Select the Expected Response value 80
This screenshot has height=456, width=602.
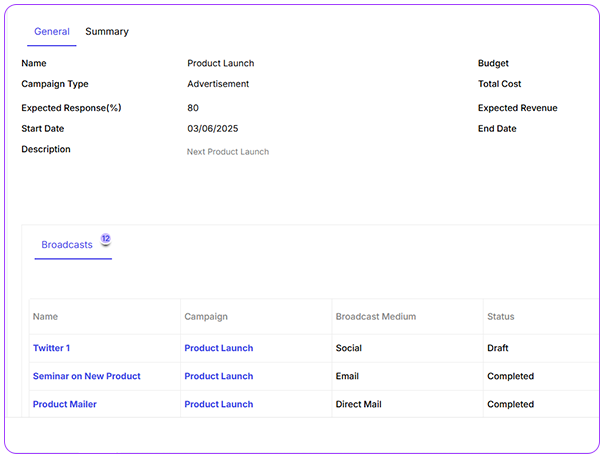[x=192, y=108]
